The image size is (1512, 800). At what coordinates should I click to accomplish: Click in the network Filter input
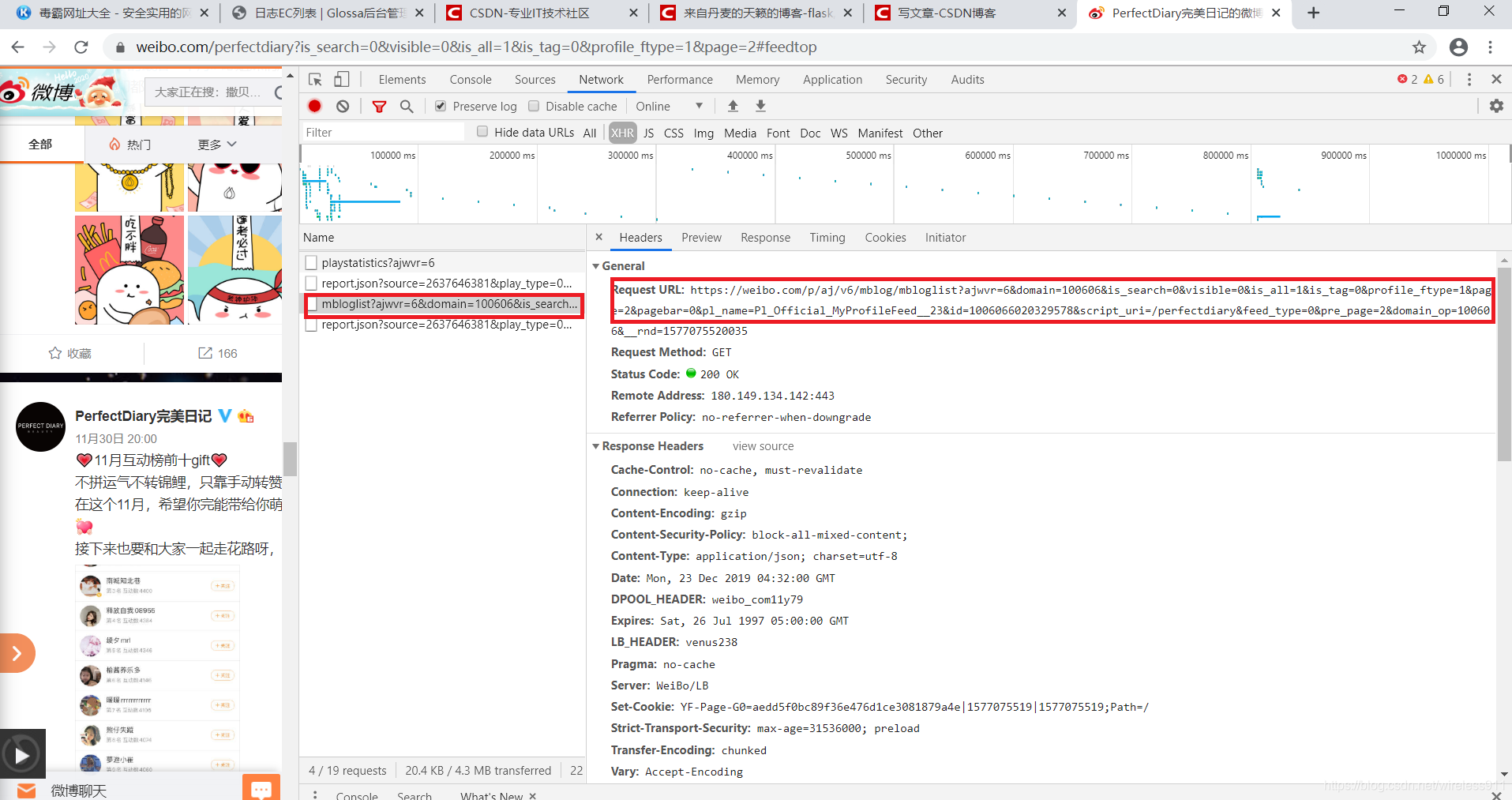coord(384,133)
